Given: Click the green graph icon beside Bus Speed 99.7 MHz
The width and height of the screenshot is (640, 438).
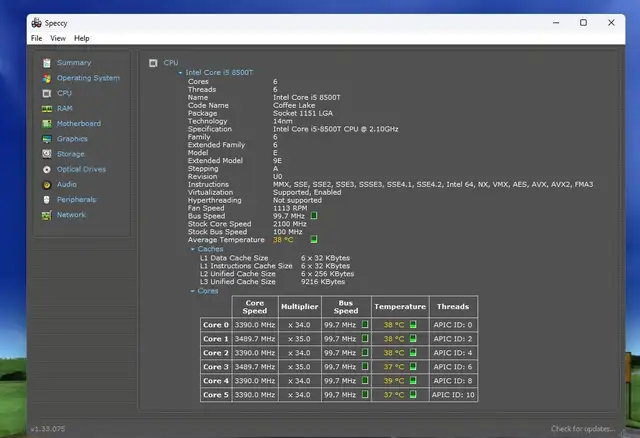Looking at the screenshot, I should pos(313,216).
